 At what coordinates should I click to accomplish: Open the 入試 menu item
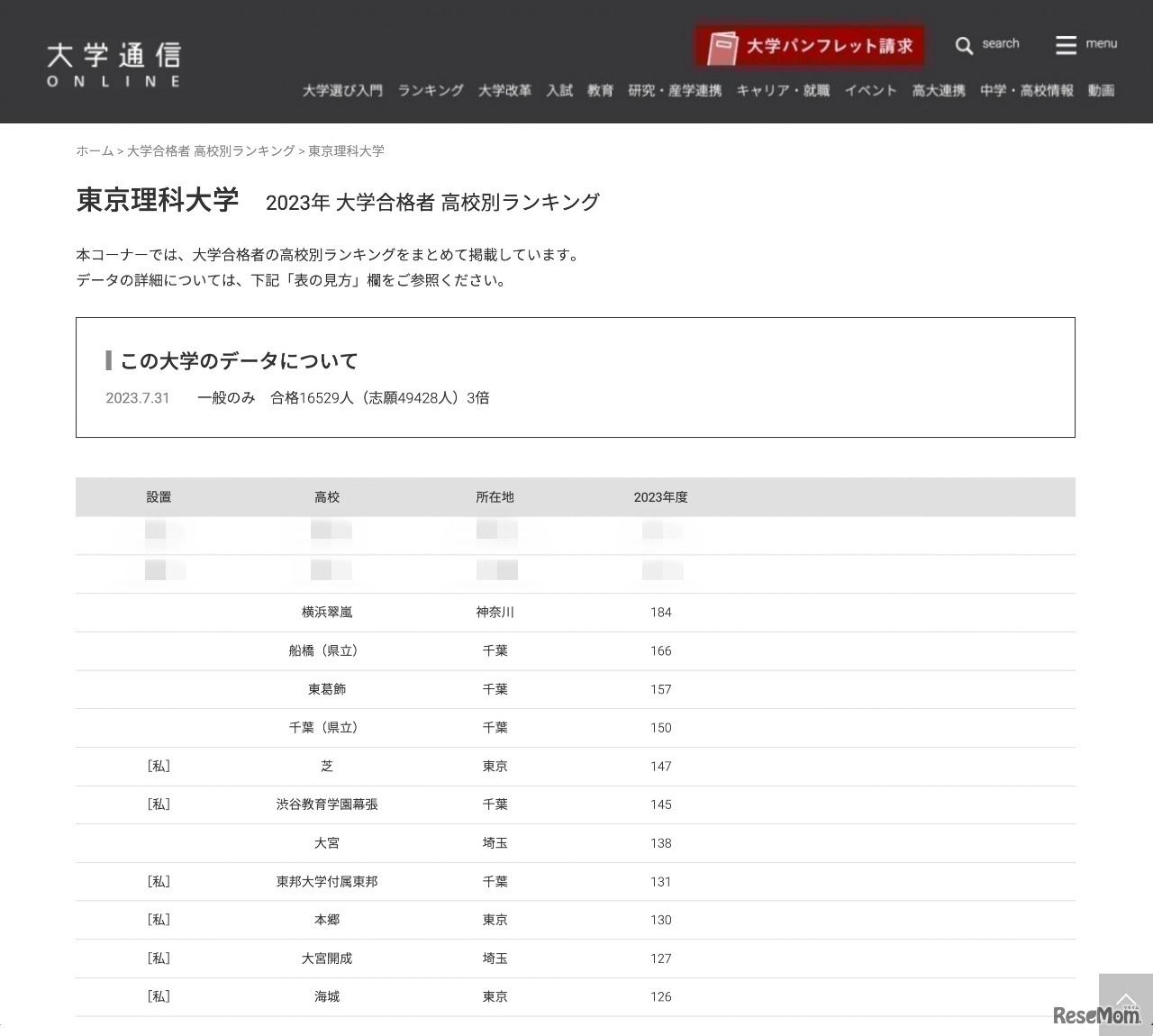pos(559,90)
